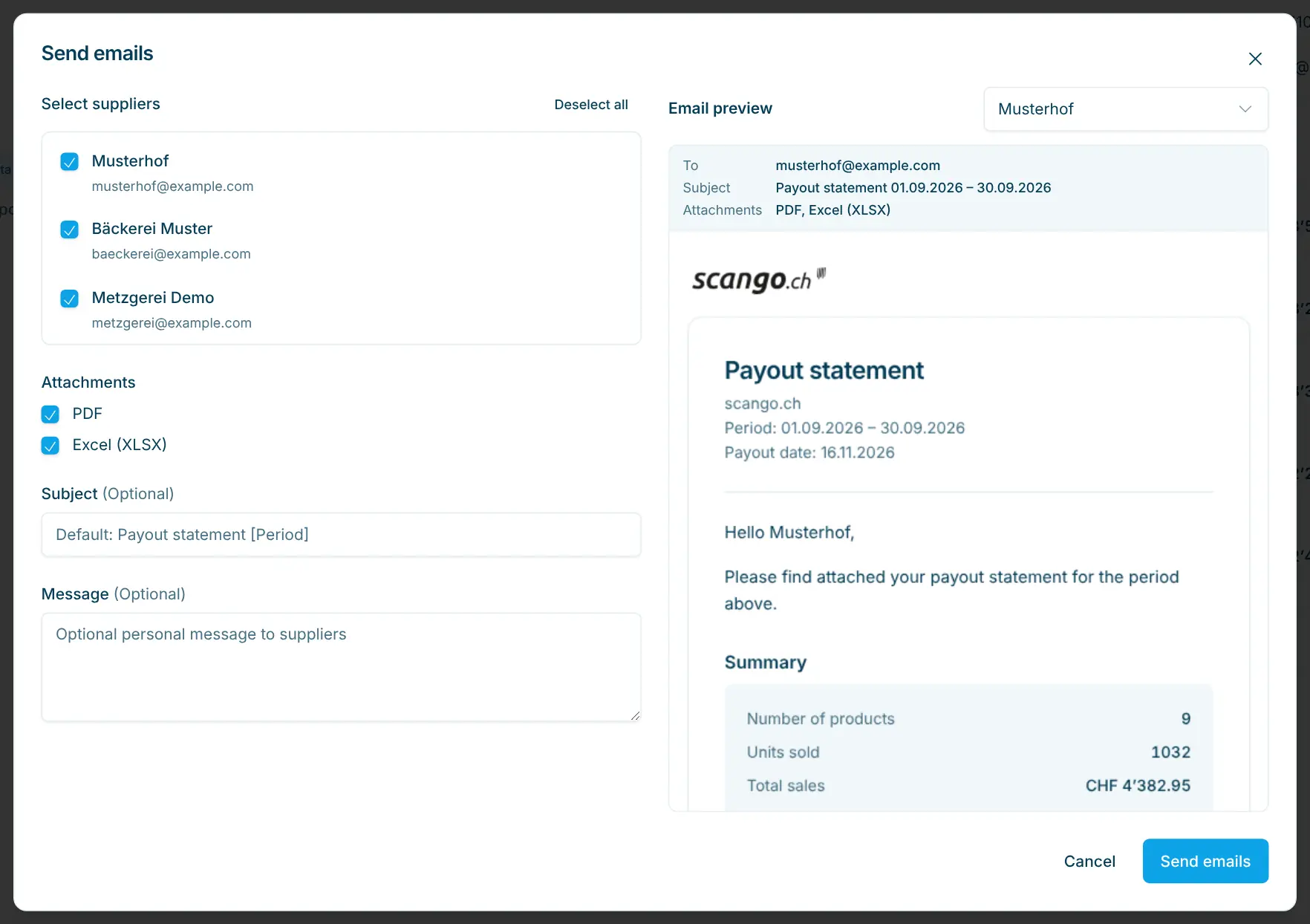This screenshot has width=1310, height=924.
Task: Click the Metzgerei Demo supplier name
Action: pos(153,298)
